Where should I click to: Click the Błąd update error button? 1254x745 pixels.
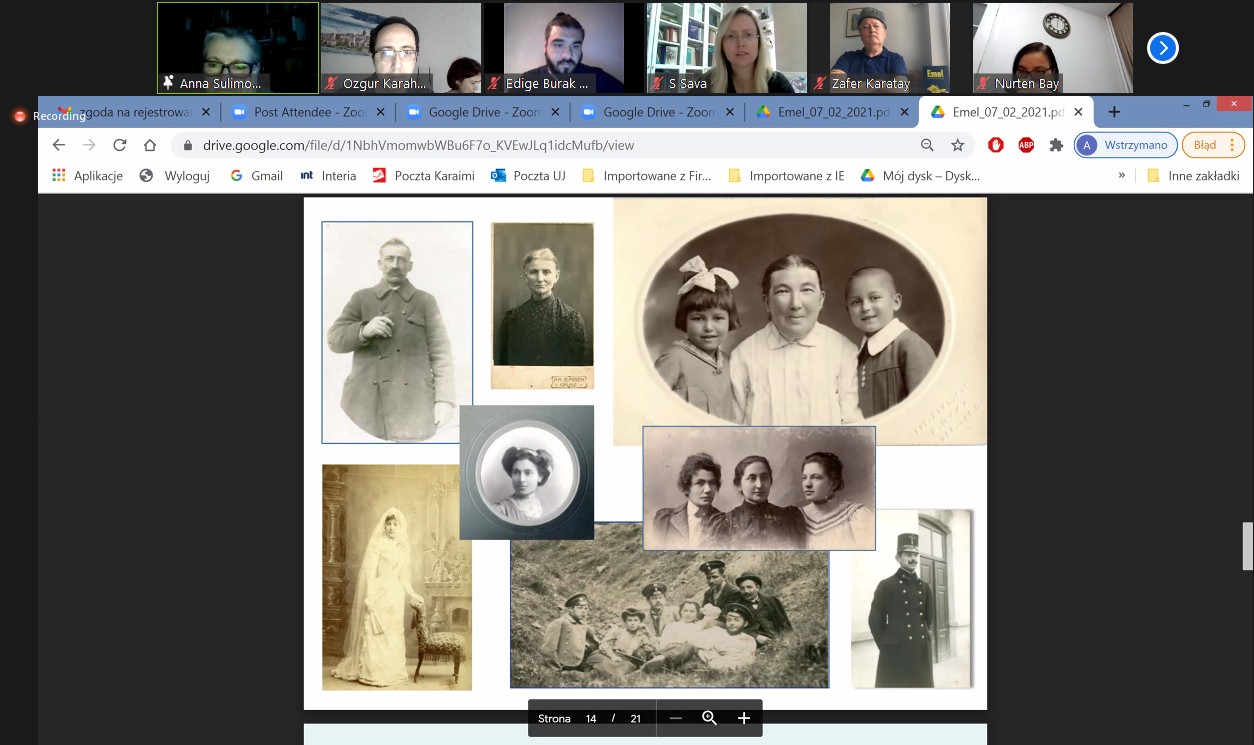(1213, 145)
